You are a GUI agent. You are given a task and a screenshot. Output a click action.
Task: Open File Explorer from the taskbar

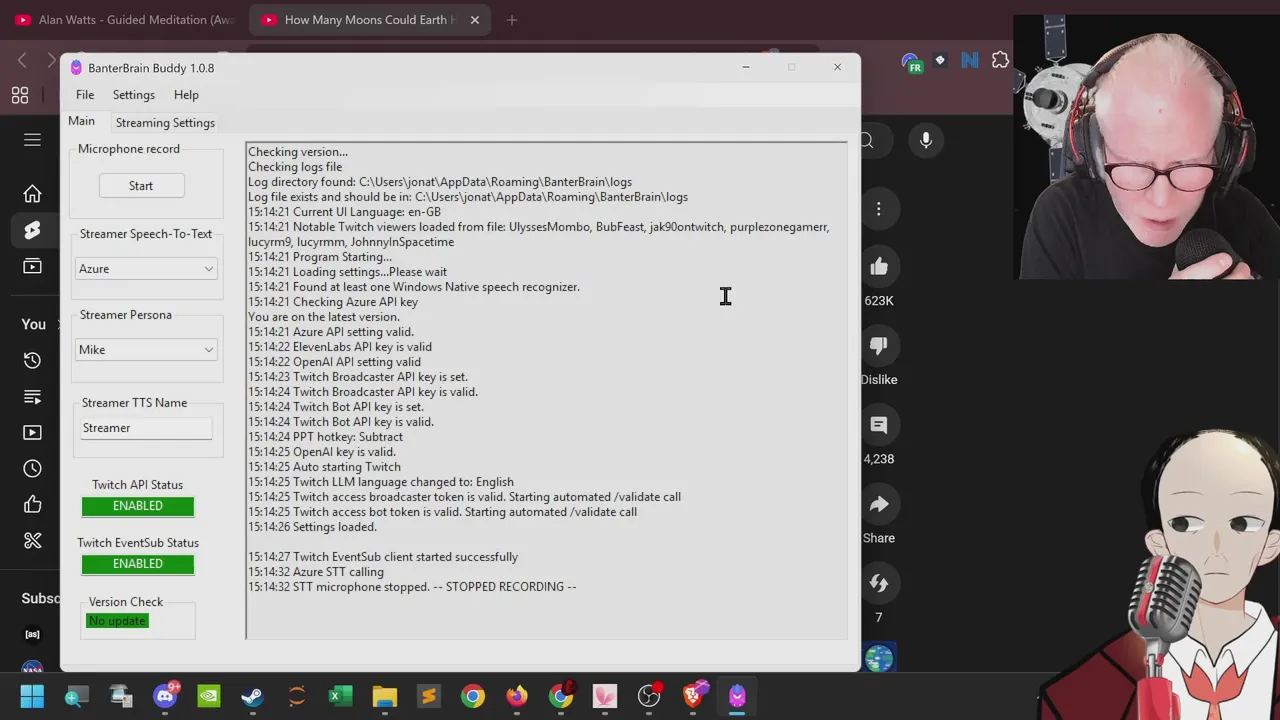[x=385, y=696]
